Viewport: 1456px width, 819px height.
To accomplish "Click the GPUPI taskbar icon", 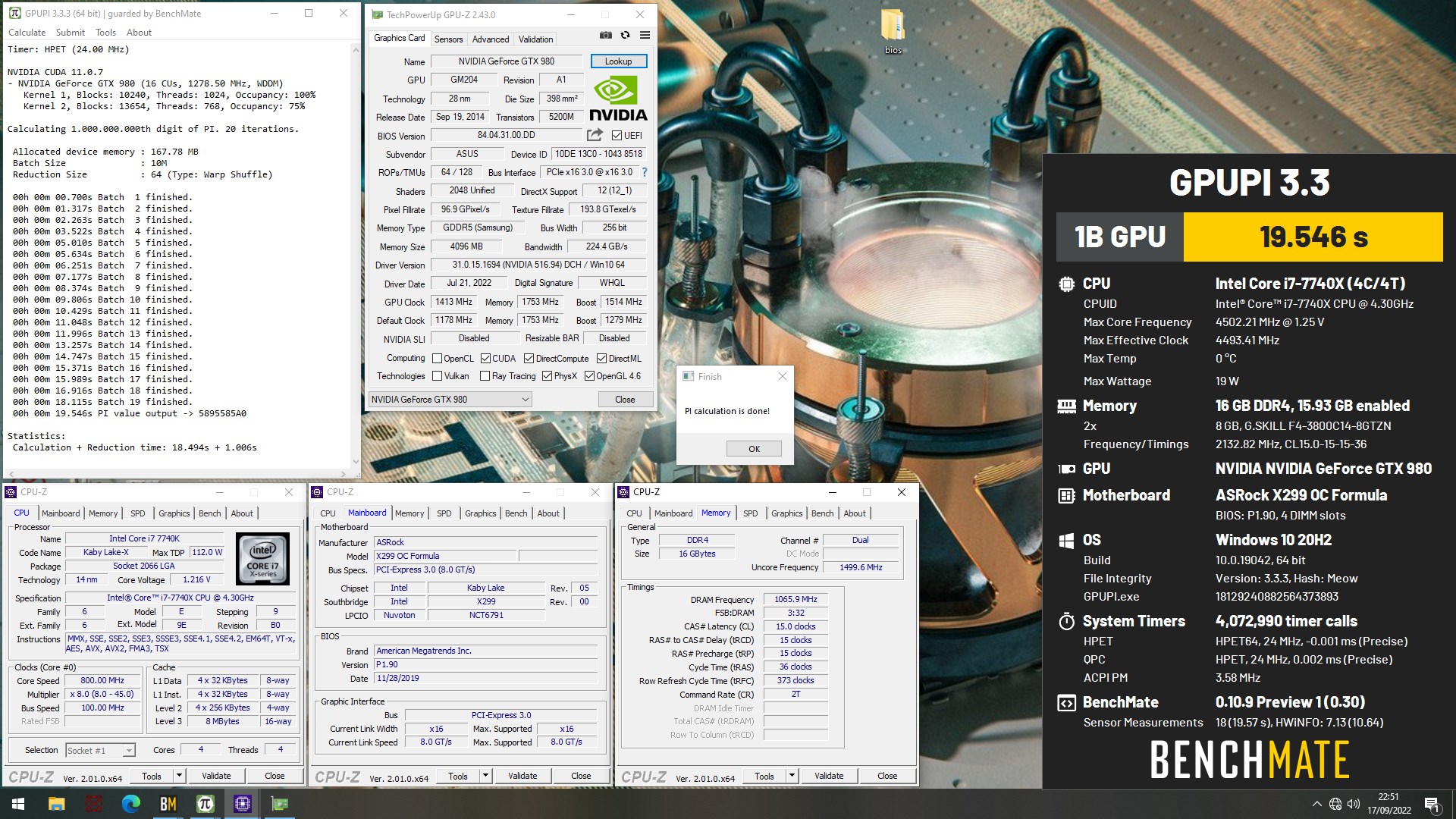I will 206,804.
